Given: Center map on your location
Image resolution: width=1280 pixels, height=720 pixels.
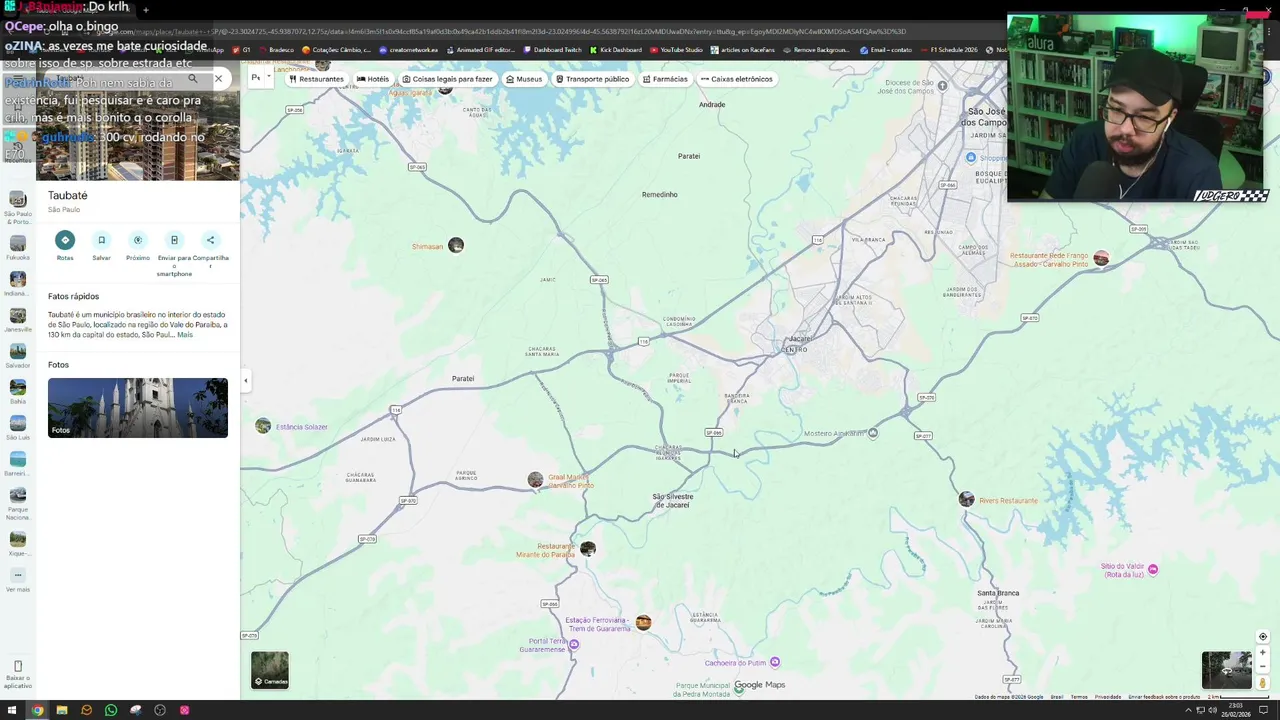Looking at the screenshot, I should tap(1262, 637).
